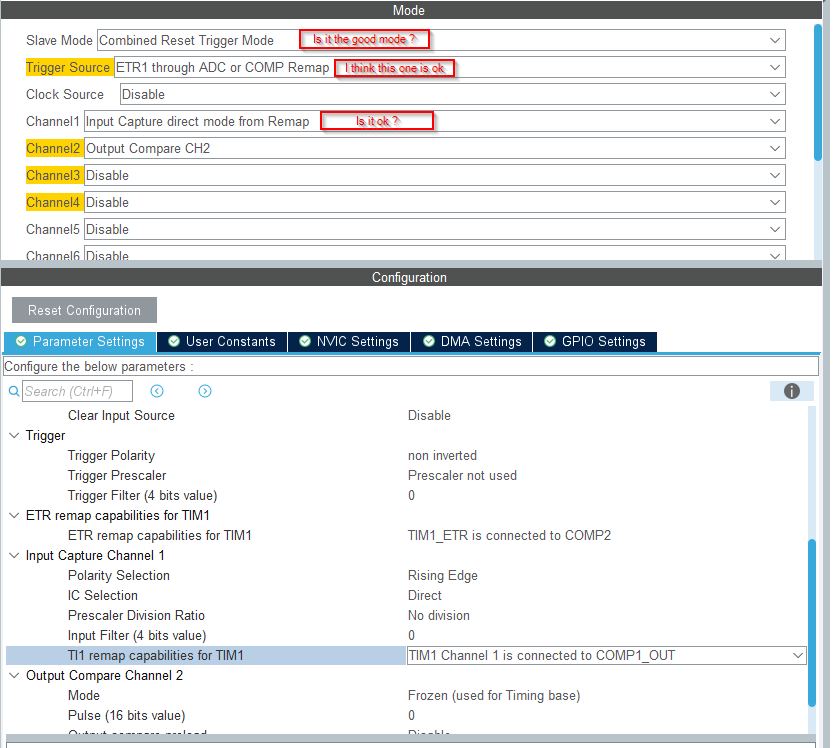
Task: Click the 'Prescaler not used' value
Action: (462, 476)
